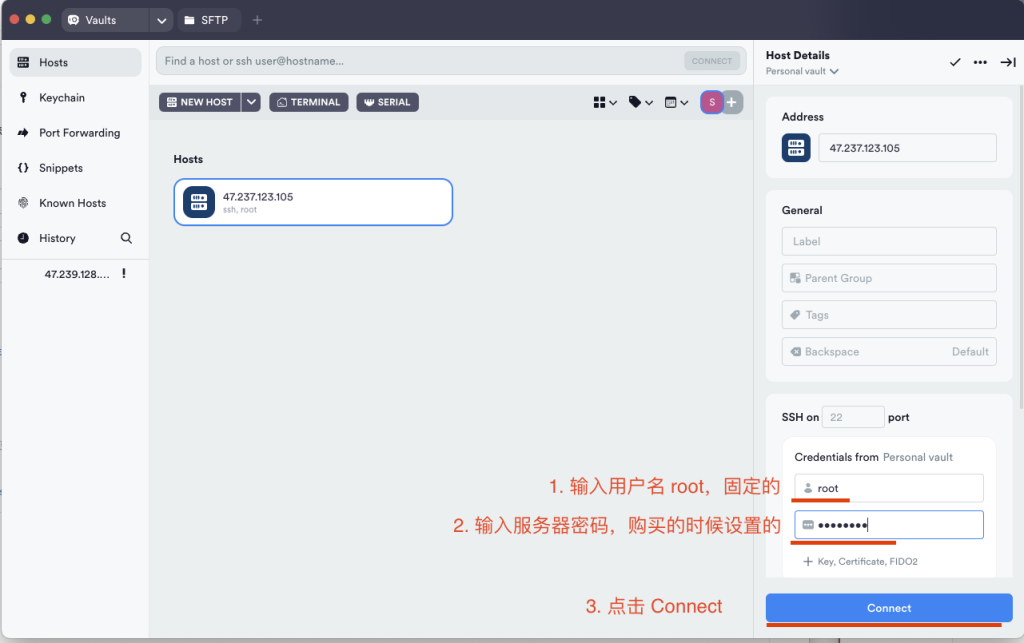Open a local TERMINAL
1024x643 pixels.
[x=309, y=102]
